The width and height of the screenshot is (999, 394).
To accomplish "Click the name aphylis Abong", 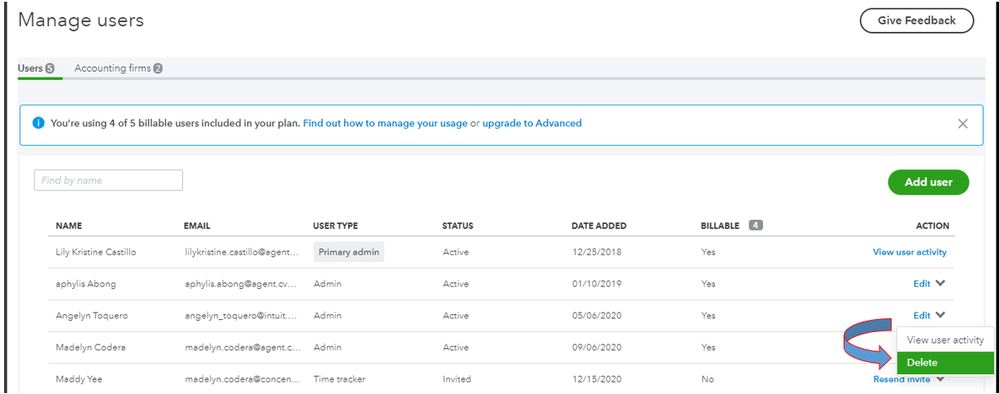I will pyautogui.click(x=86, y=284).
